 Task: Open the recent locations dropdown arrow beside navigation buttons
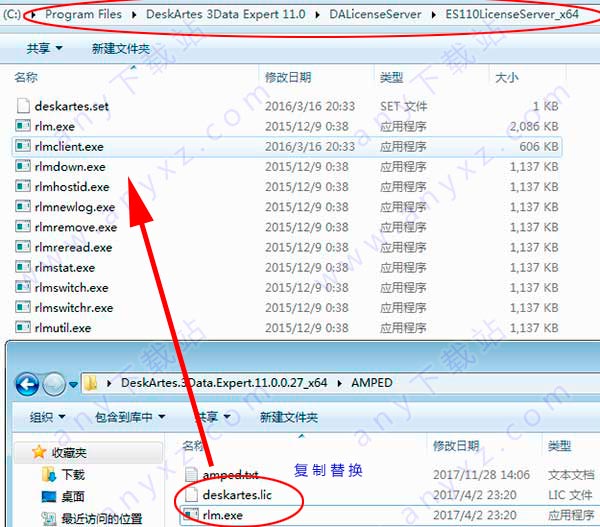coord(73,384)
